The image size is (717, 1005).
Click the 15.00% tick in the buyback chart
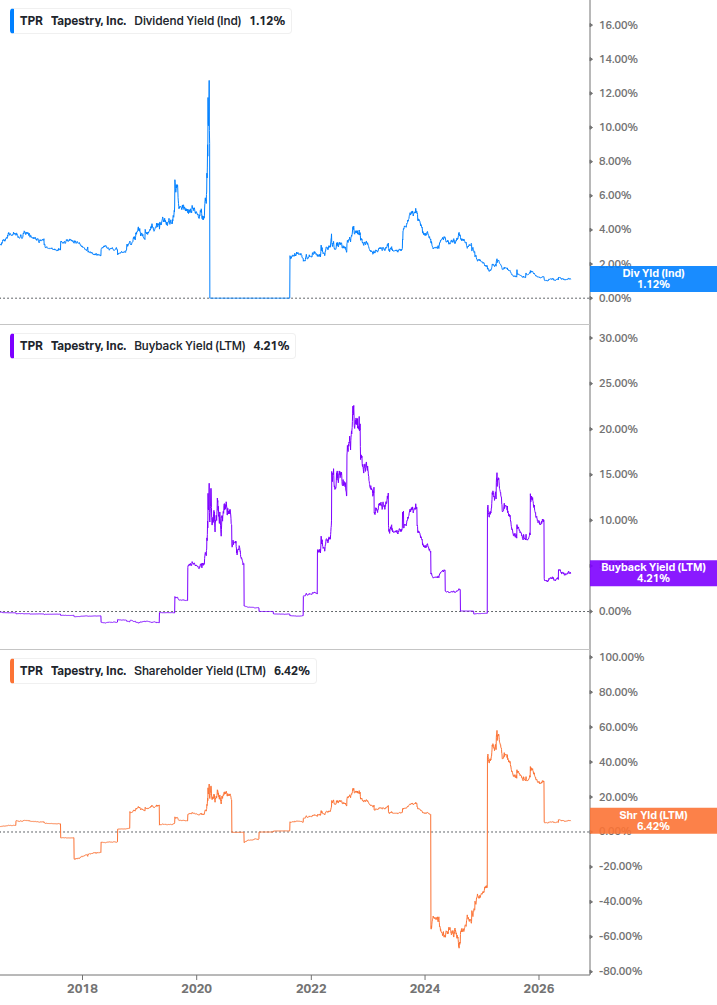pyautogui.click(x=618, y=474)
